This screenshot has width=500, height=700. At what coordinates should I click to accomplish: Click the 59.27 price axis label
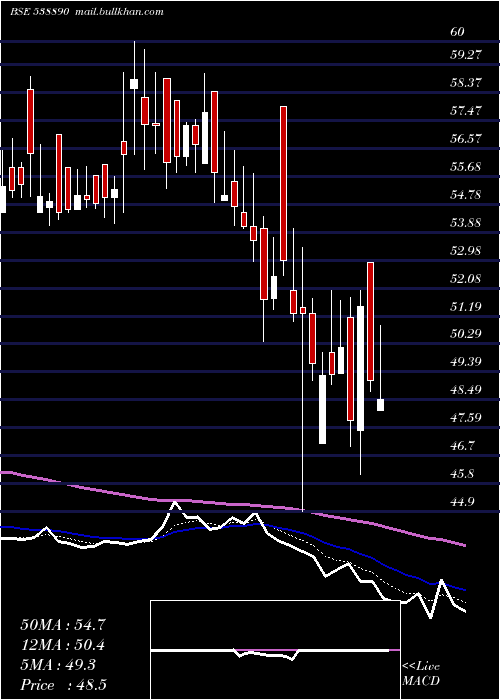[x=465, y=55]
